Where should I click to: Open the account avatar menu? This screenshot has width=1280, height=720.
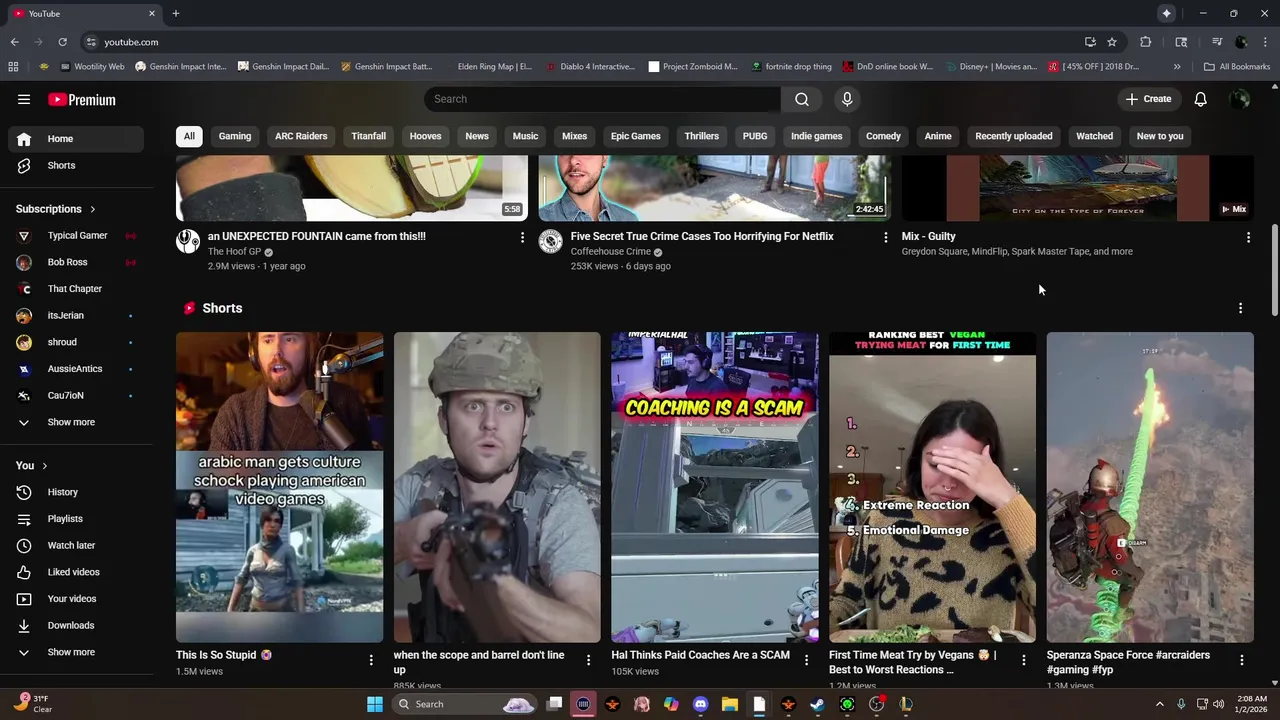coord(1240,99)
